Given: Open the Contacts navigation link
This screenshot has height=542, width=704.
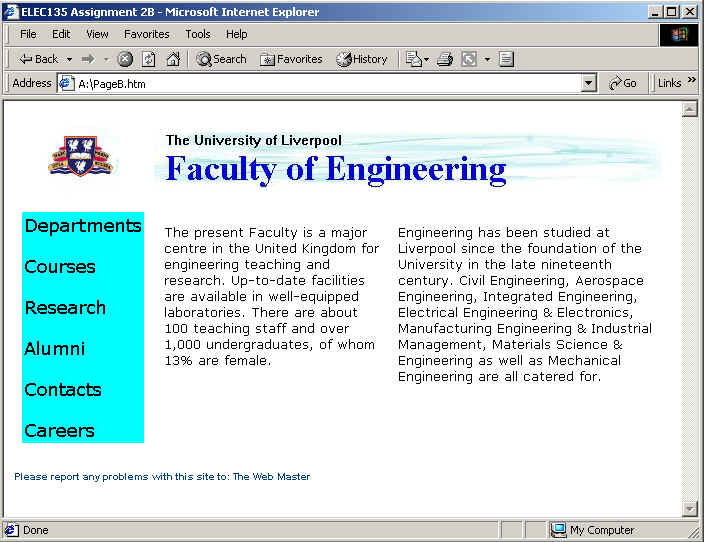Looking at the screenshot, I should tap(63, 390).
